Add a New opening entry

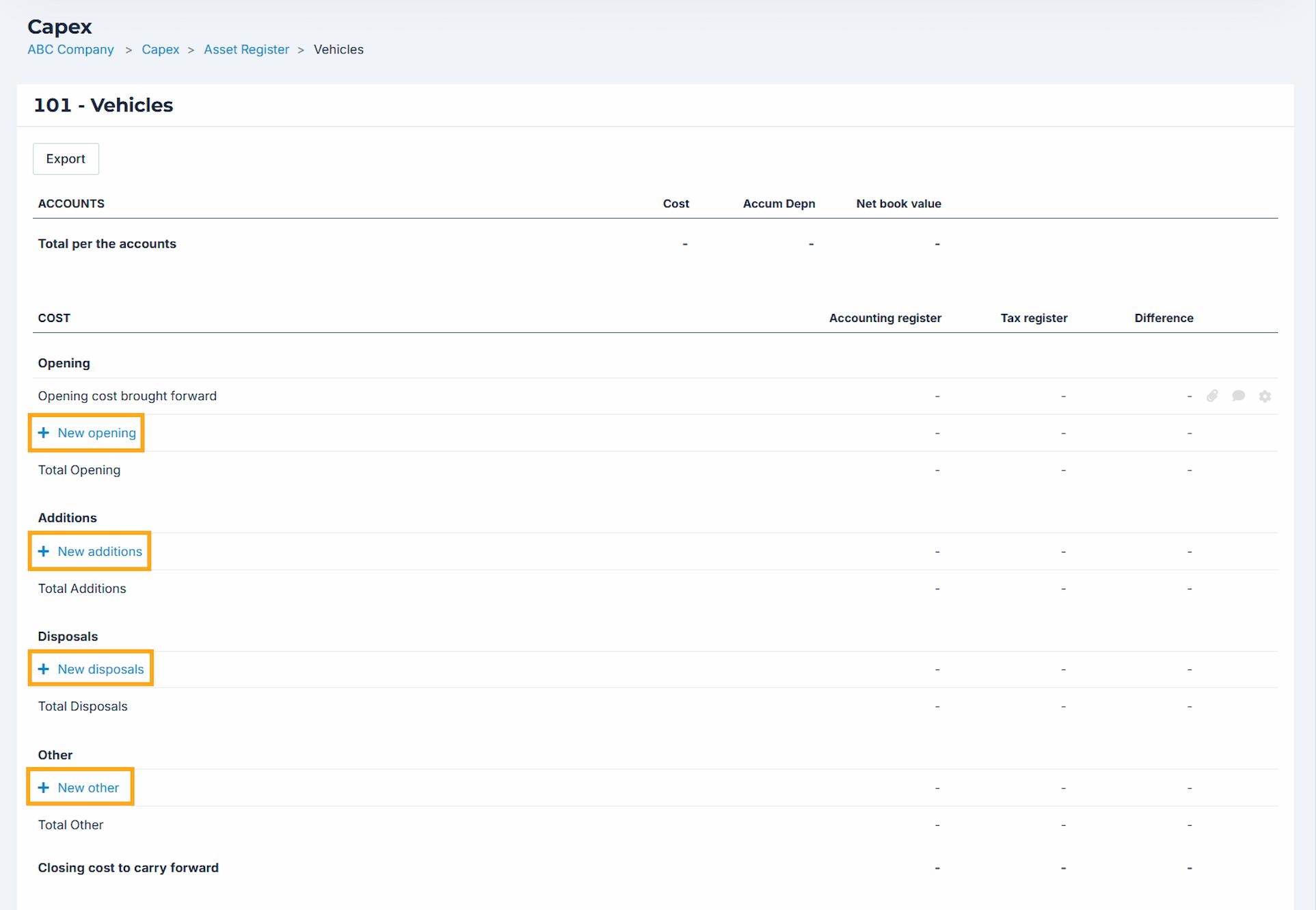(96, 433)
